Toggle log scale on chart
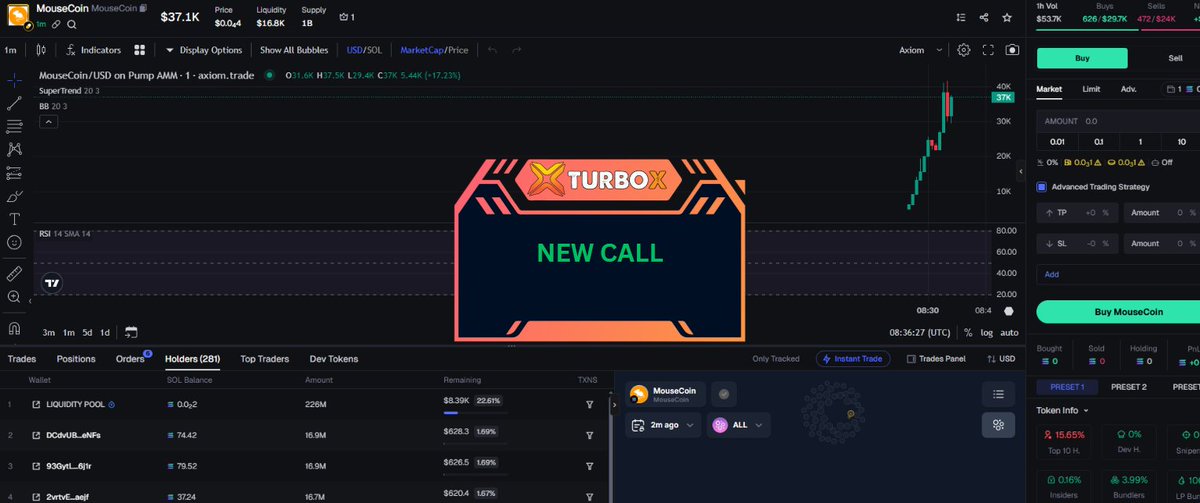This screenshot has width=1200, height=503. 987,333
